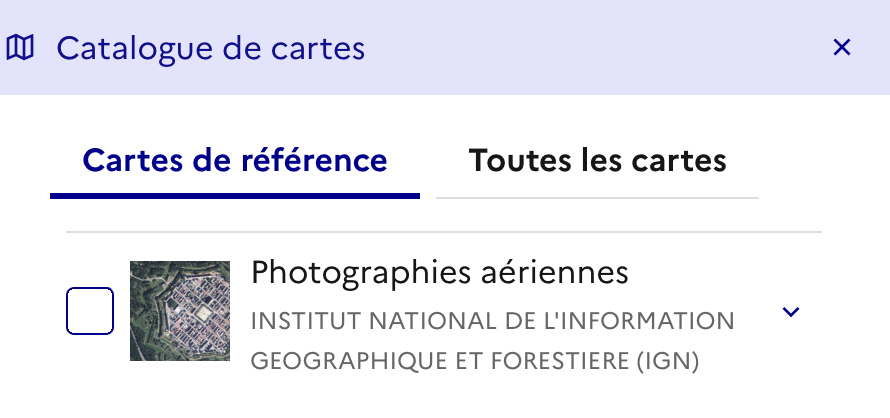Click the Photographies aériennes title
The width and height of the screenshot is (890, 418).
pos(440,272)
